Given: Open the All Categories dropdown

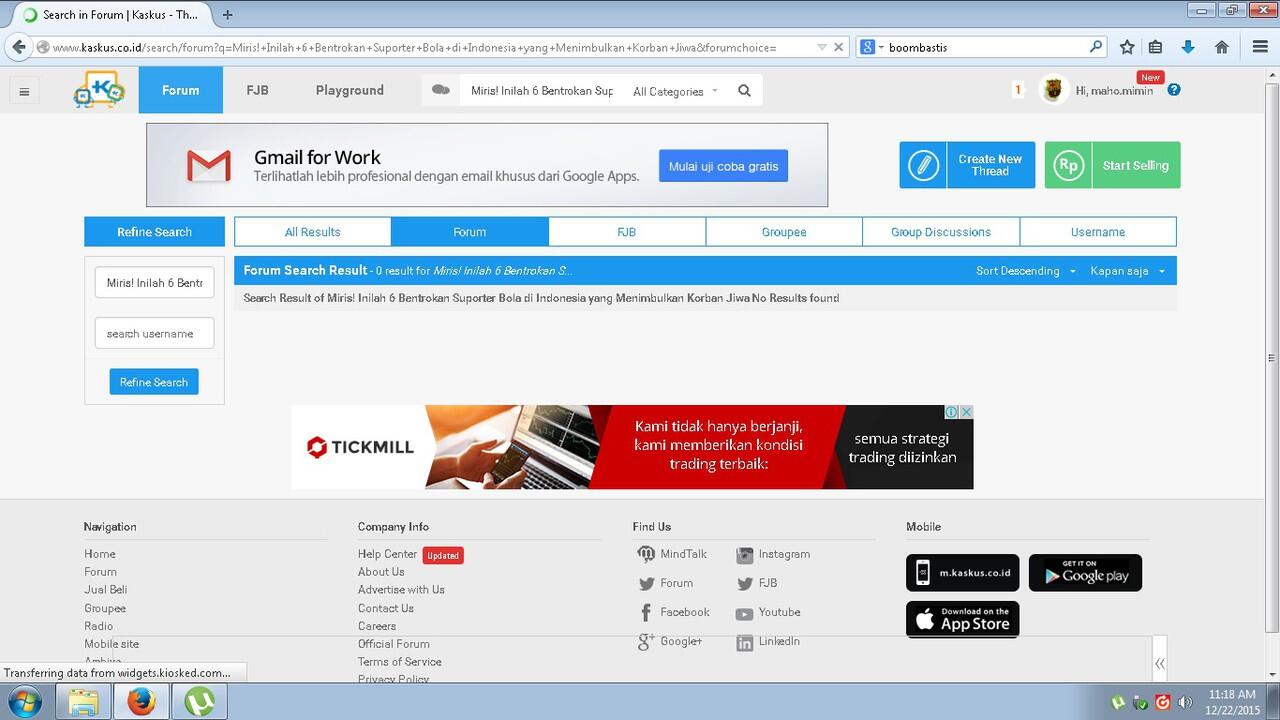Looking at the screenshot, I should click(675, 91).
